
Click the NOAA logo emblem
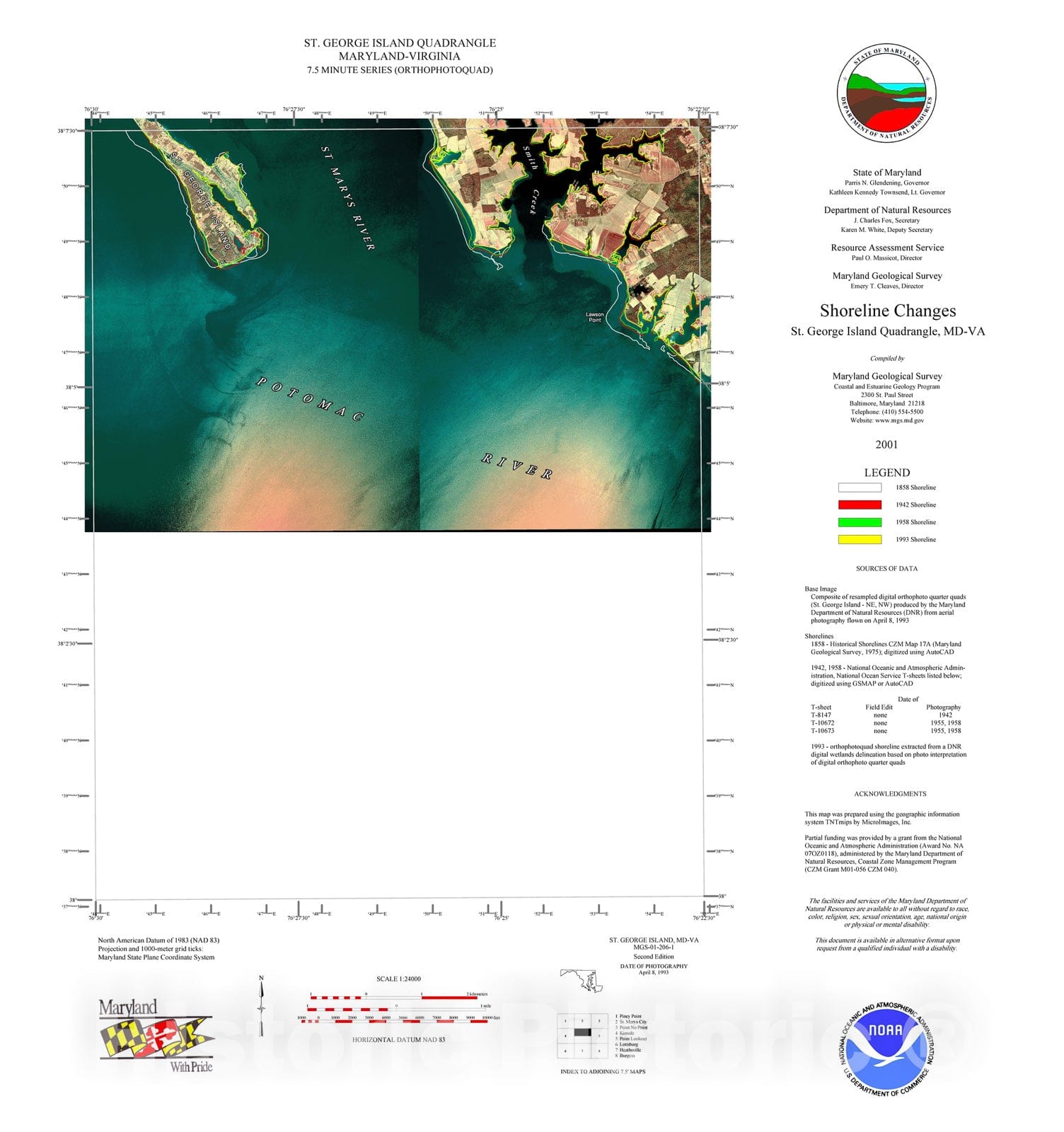tap(887, 1044)
